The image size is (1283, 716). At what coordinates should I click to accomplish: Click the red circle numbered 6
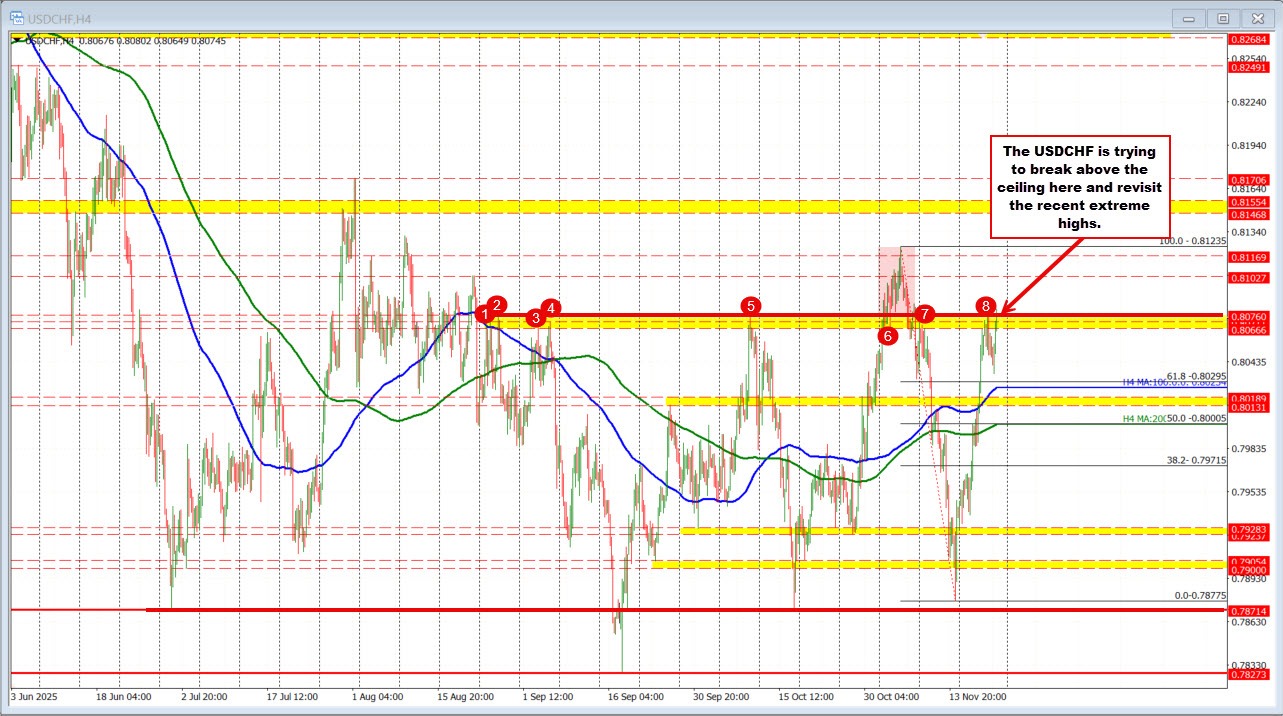(887, 336)
